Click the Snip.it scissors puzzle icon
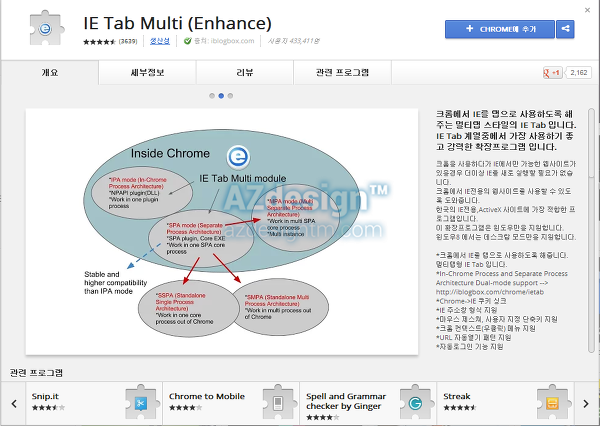The height and width of the screenshot is (426, 600). (141, 403)
